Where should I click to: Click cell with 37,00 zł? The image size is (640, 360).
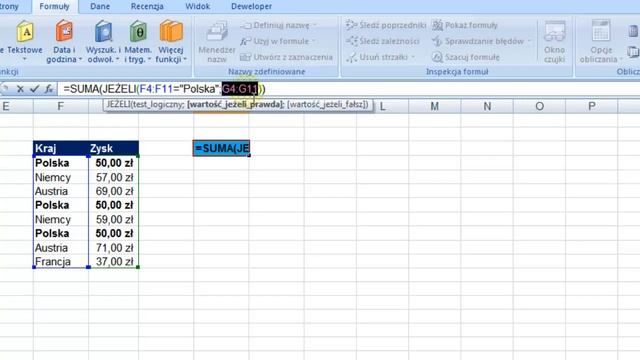[113, 262]
